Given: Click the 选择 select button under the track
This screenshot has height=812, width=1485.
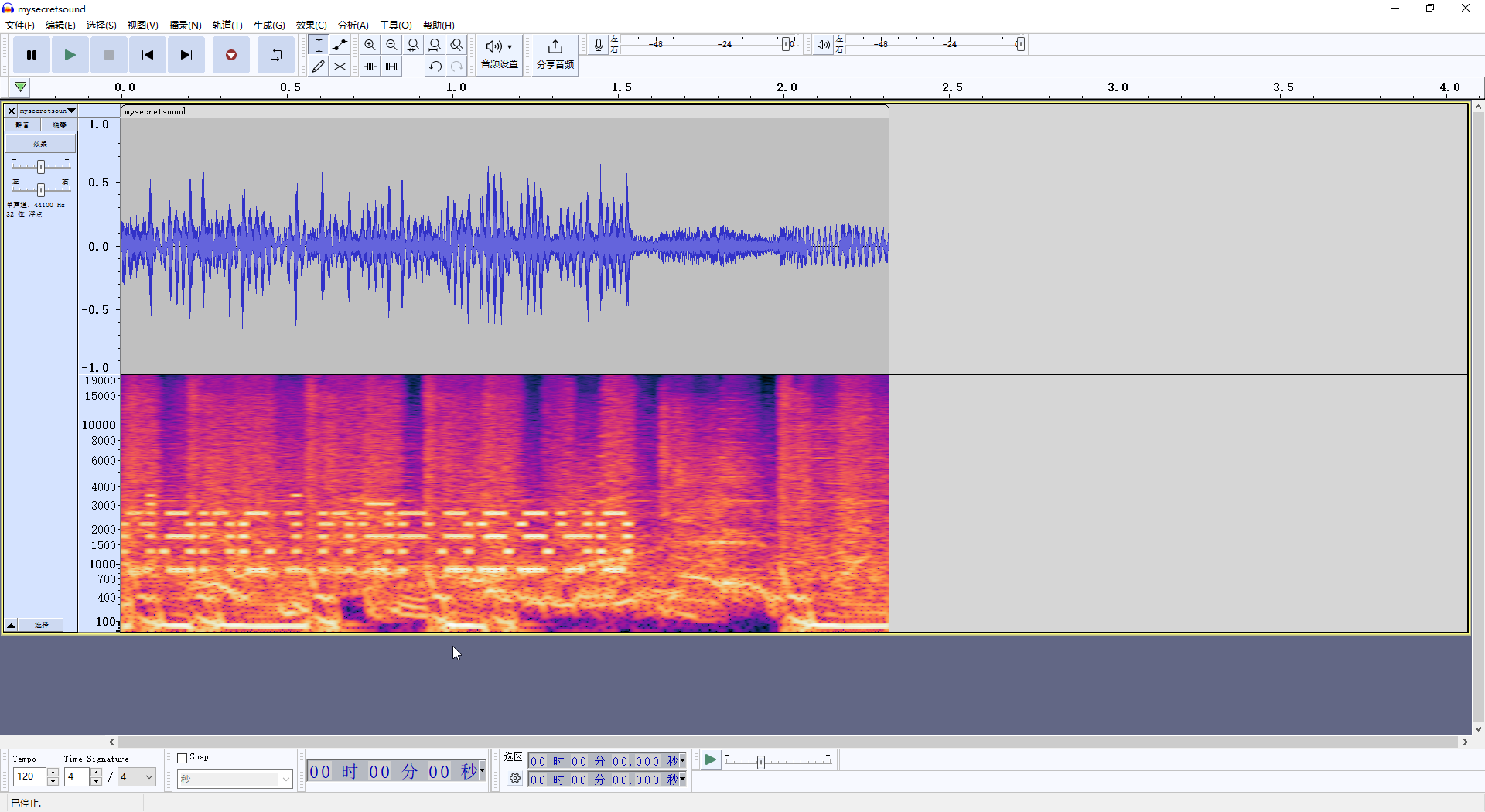Looking at the screenshot, I should coord(41,625).
